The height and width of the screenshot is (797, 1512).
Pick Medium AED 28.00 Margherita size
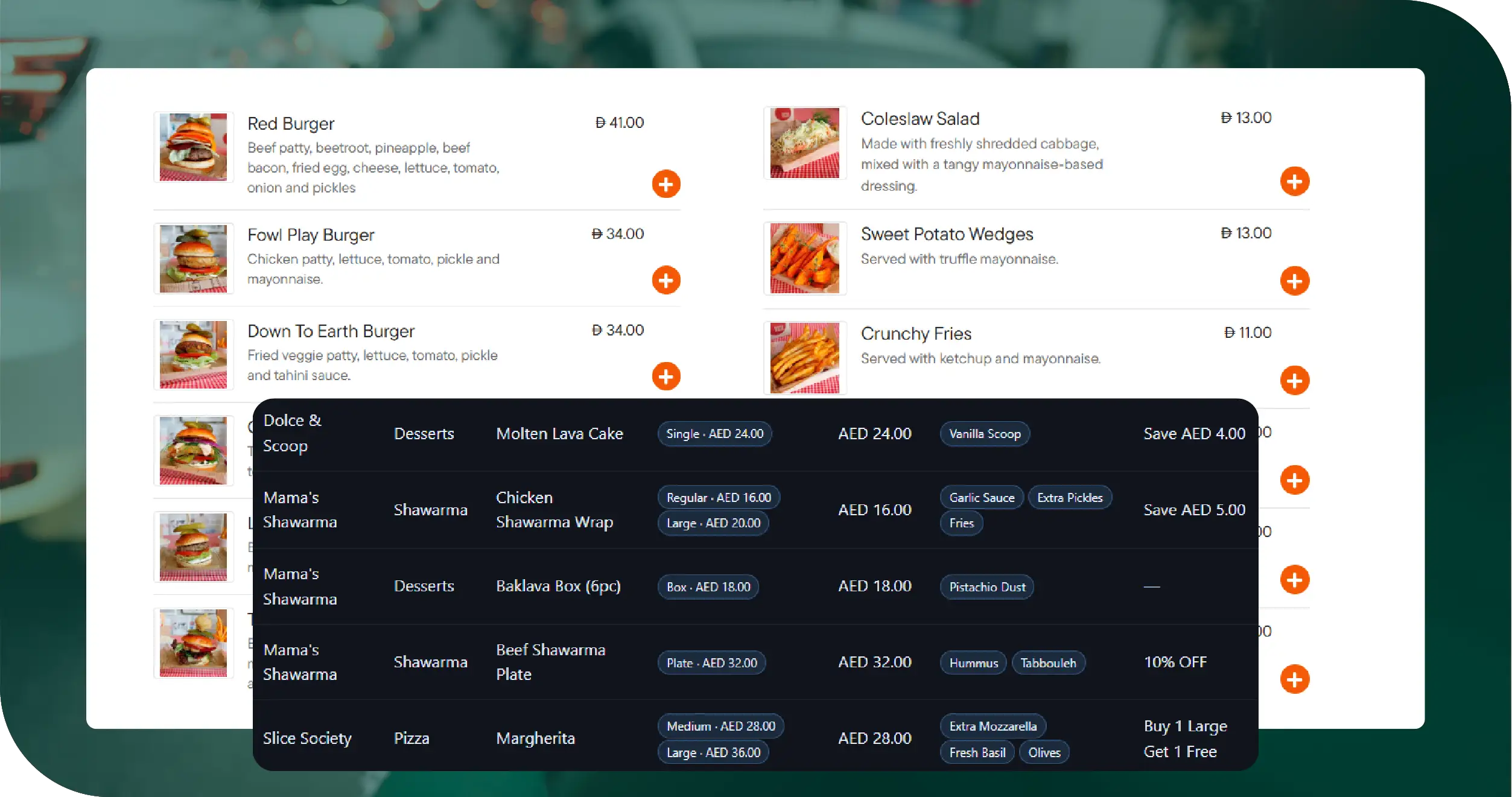click(720, 726)
